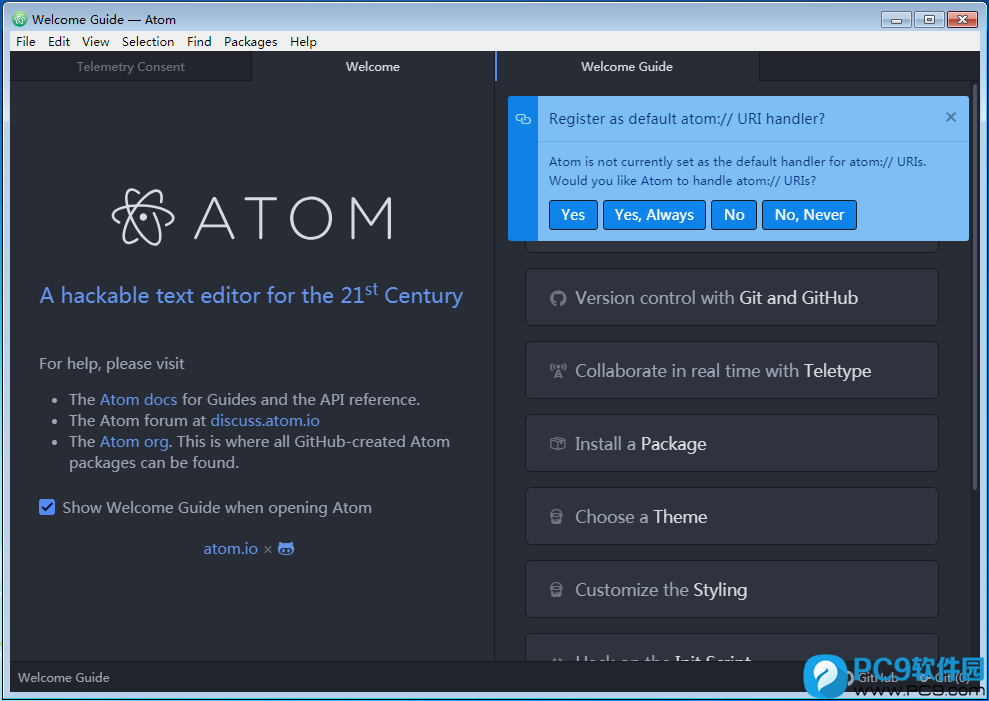
Task: Uncheck Show Welcome Guide when opening Atom
Action: point(47,507)
